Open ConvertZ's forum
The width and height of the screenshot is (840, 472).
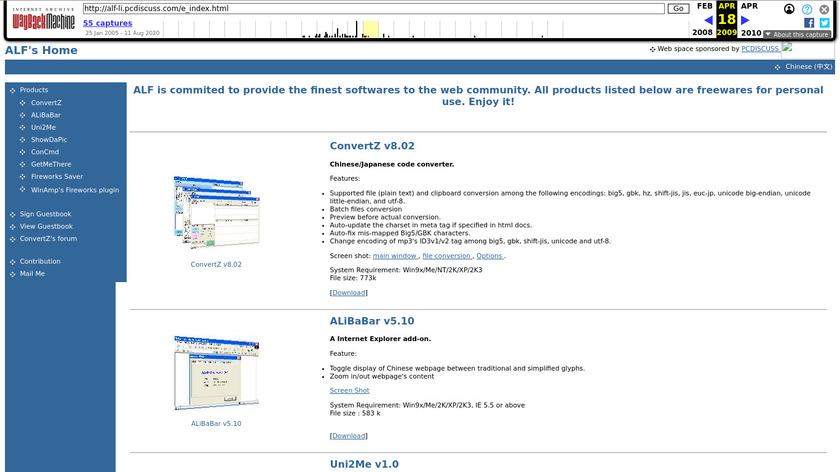point(48,239)
